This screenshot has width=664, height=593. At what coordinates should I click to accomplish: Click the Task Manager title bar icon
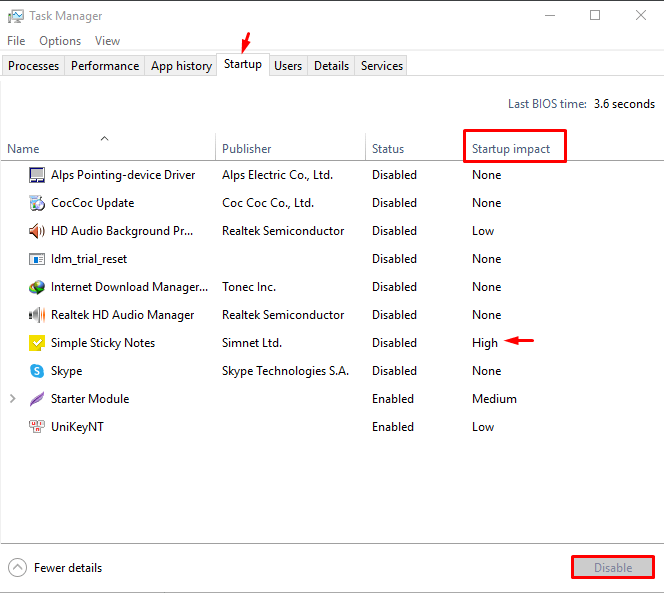pos(16,16)
